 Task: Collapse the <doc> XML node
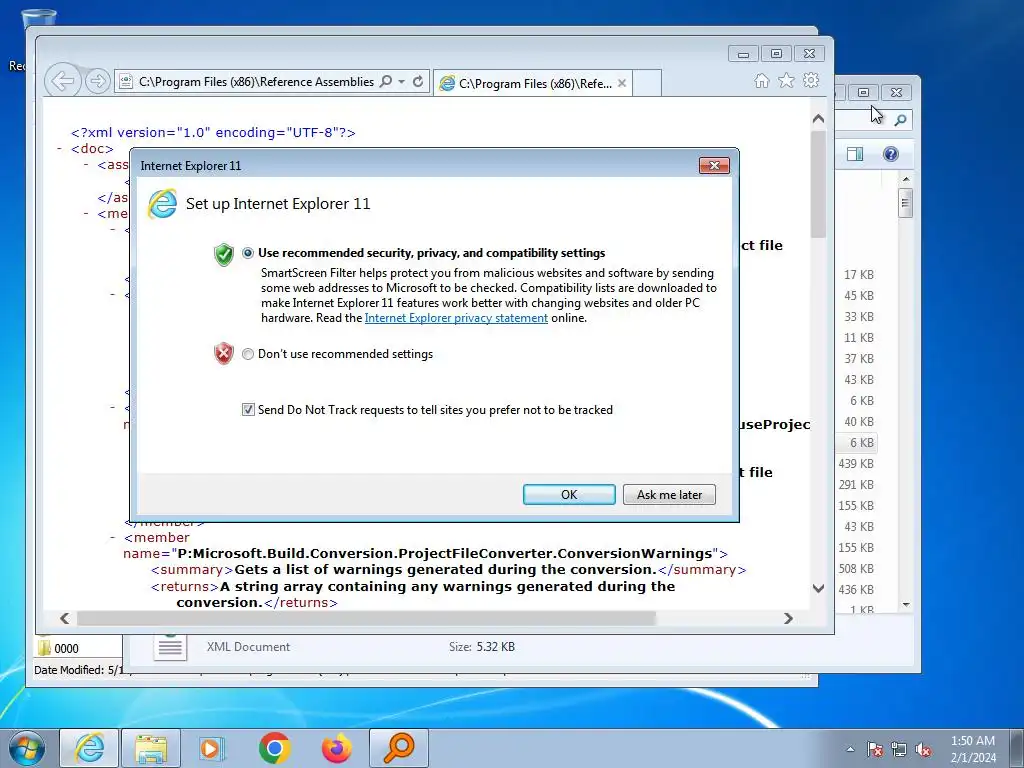click(x=59, y=149)
